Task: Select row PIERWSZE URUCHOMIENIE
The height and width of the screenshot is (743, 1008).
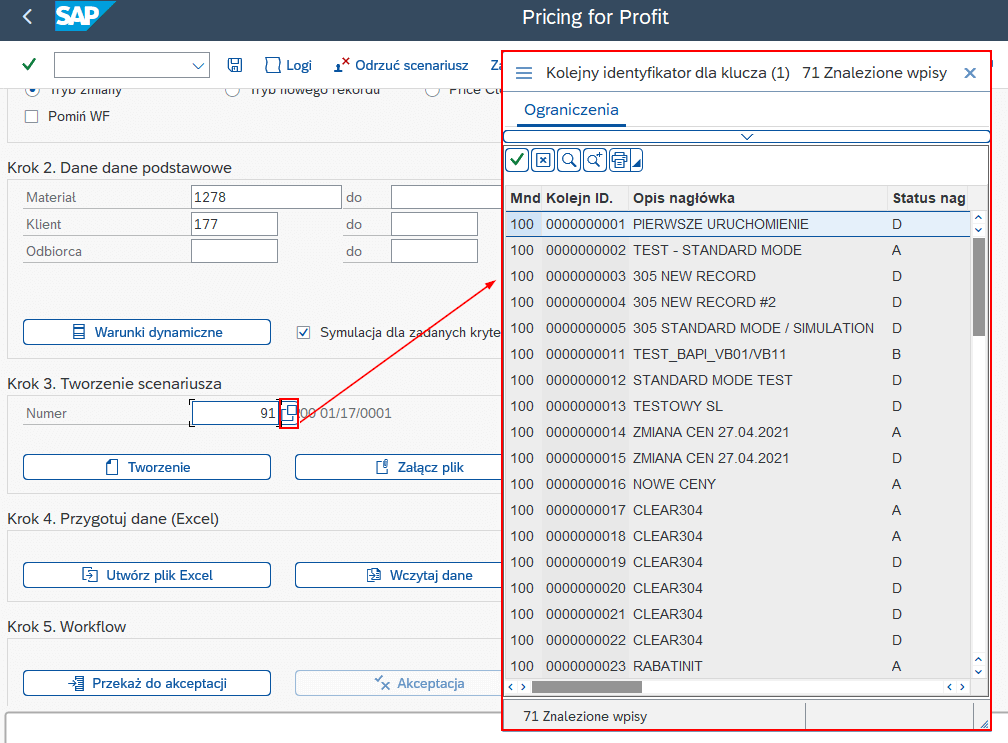Action: [x=738, y=224]
